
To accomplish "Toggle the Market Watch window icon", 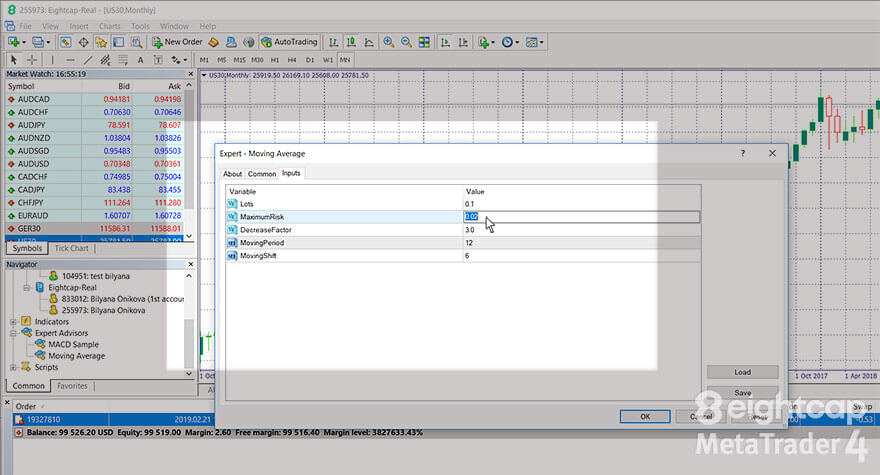I will (66, 42).
